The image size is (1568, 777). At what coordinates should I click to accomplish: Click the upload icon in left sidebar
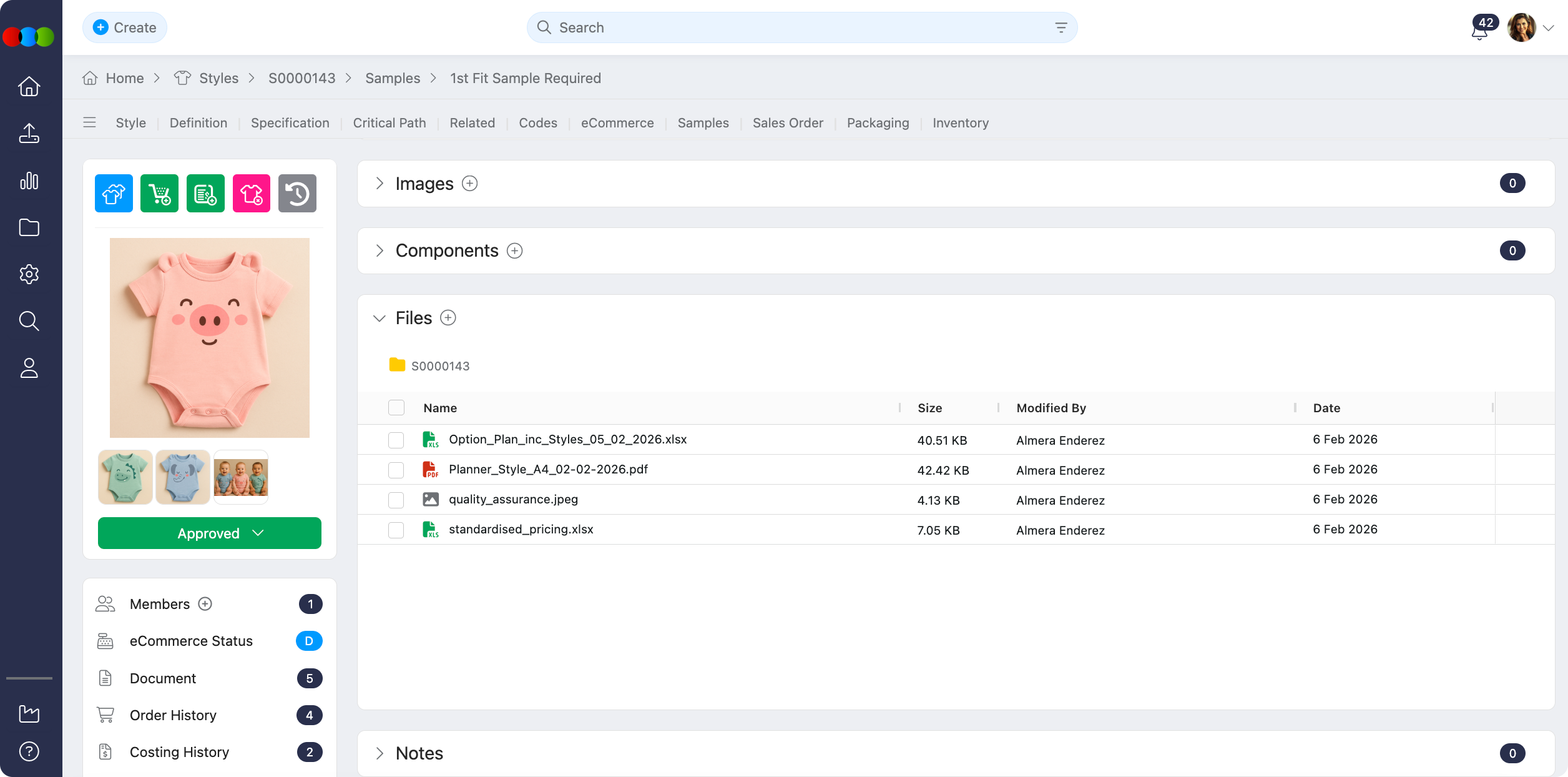point(29,133)
